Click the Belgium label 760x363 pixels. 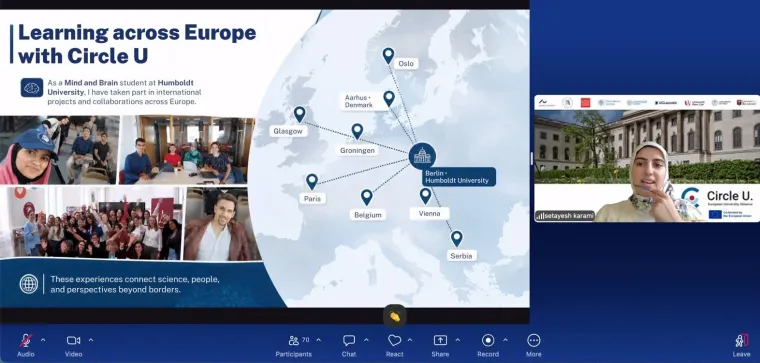[368, 215]
